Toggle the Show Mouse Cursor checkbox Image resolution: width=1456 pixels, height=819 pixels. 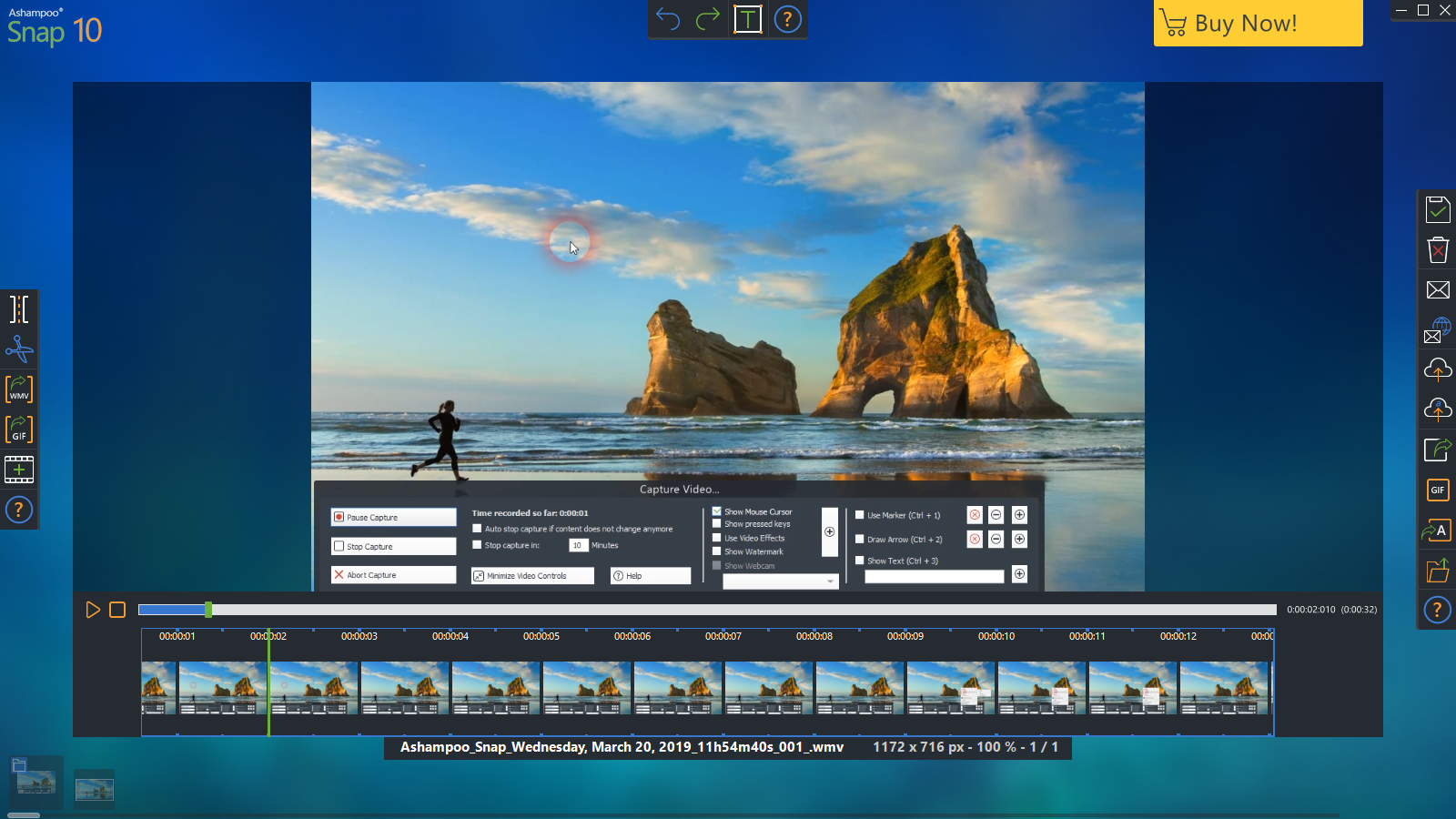[x=717, y=511]
